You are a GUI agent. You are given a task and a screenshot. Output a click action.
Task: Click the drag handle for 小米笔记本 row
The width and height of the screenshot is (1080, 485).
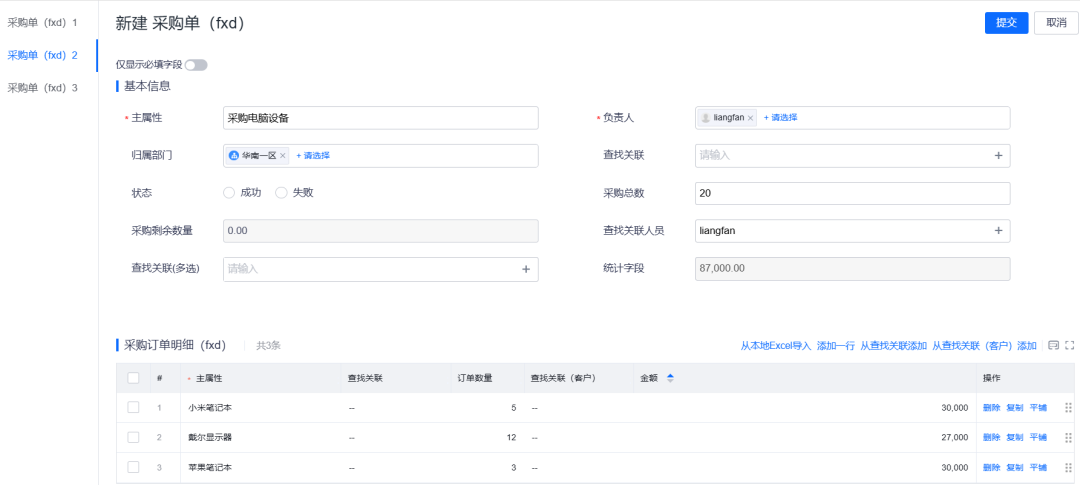tap(1068, 408)
